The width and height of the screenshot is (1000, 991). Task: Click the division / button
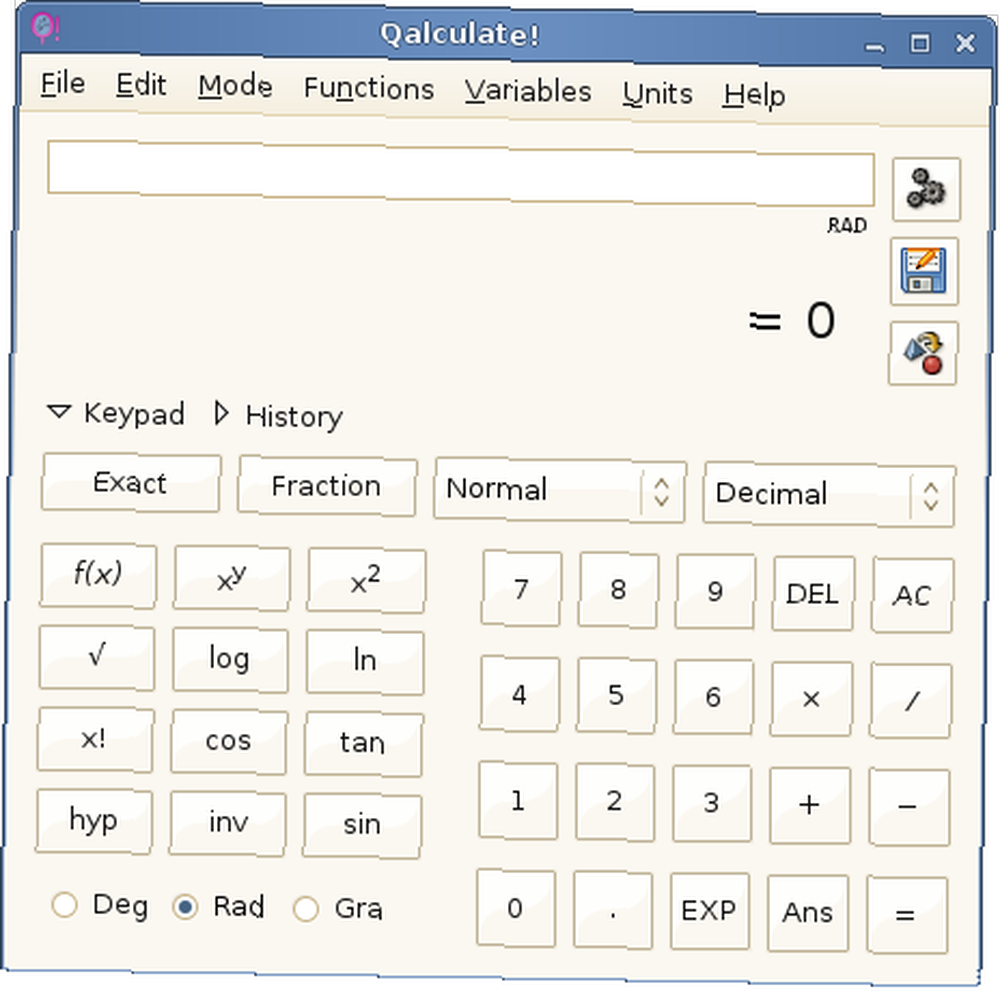click(x=911, y=701)
